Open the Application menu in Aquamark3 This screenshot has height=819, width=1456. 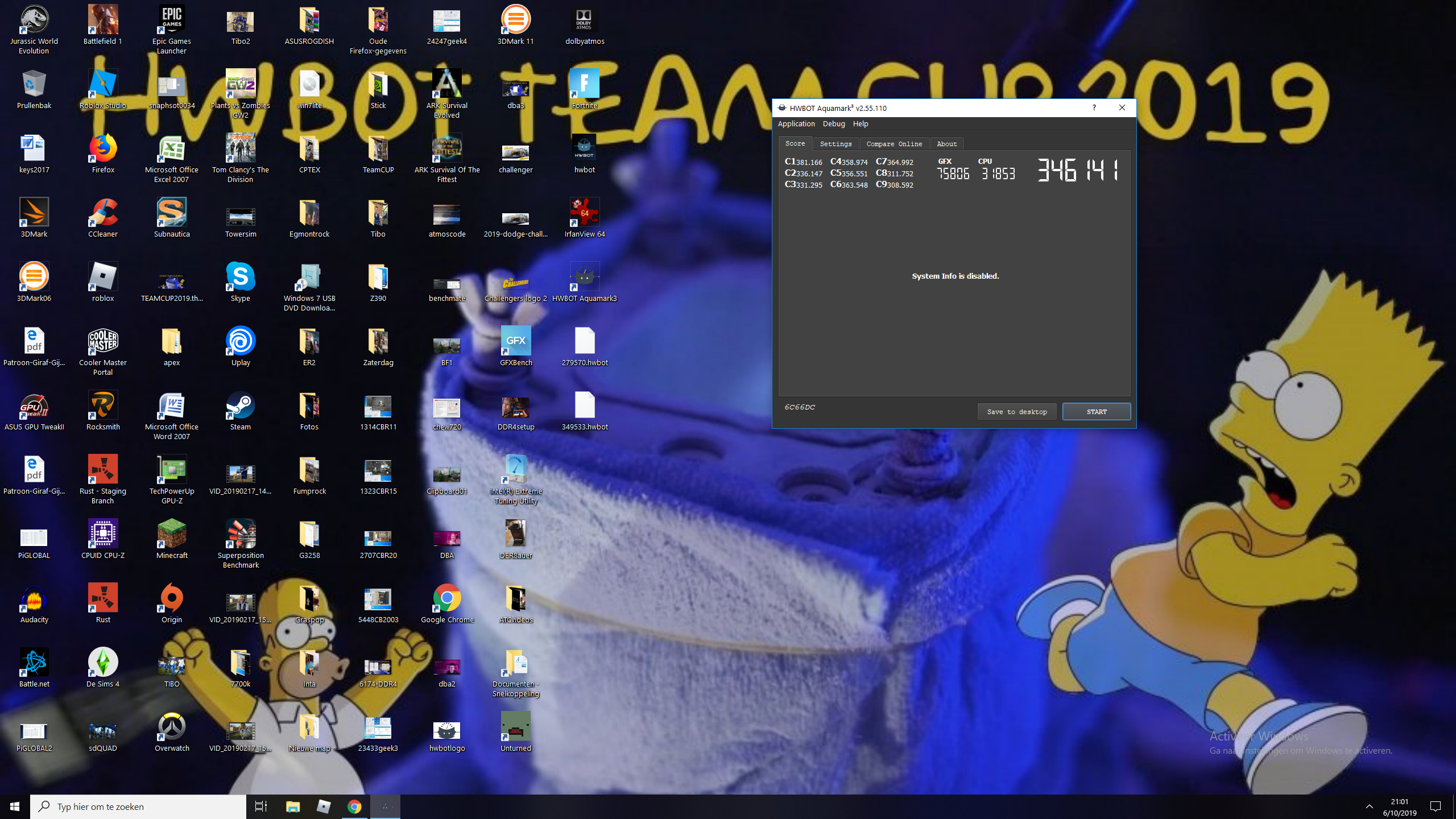tap(796, 123)
